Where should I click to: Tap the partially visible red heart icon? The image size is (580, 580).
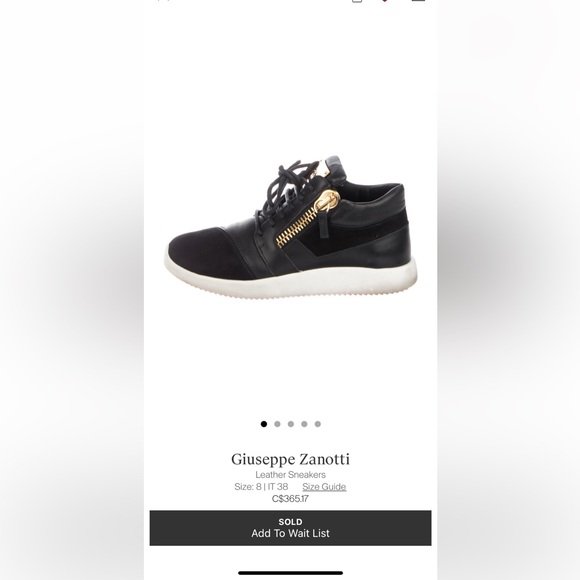[385, 1]
